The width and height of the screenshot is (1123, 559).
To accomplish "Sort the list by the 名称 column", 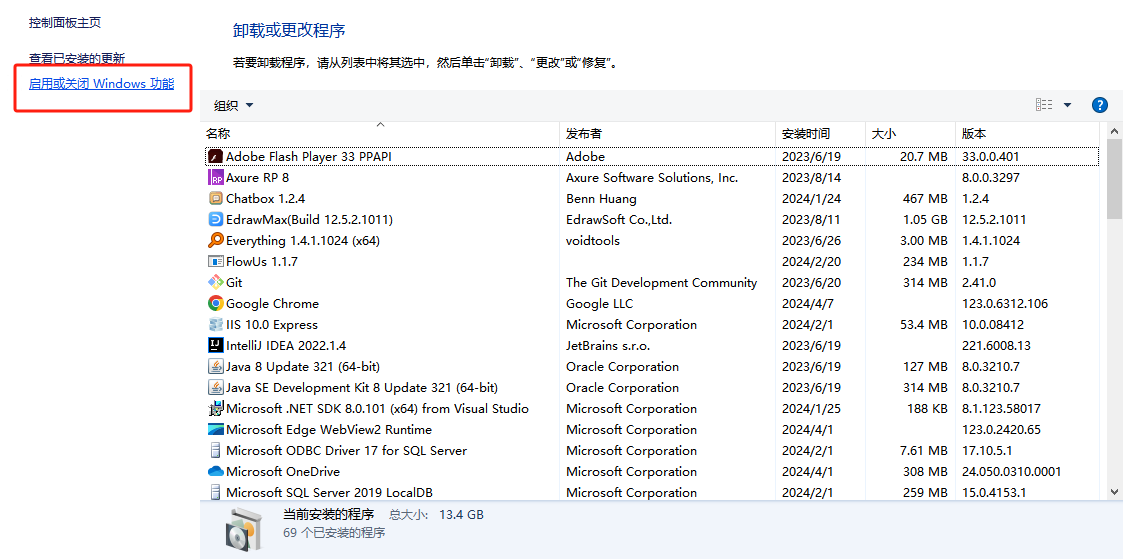I will (381, 133).
